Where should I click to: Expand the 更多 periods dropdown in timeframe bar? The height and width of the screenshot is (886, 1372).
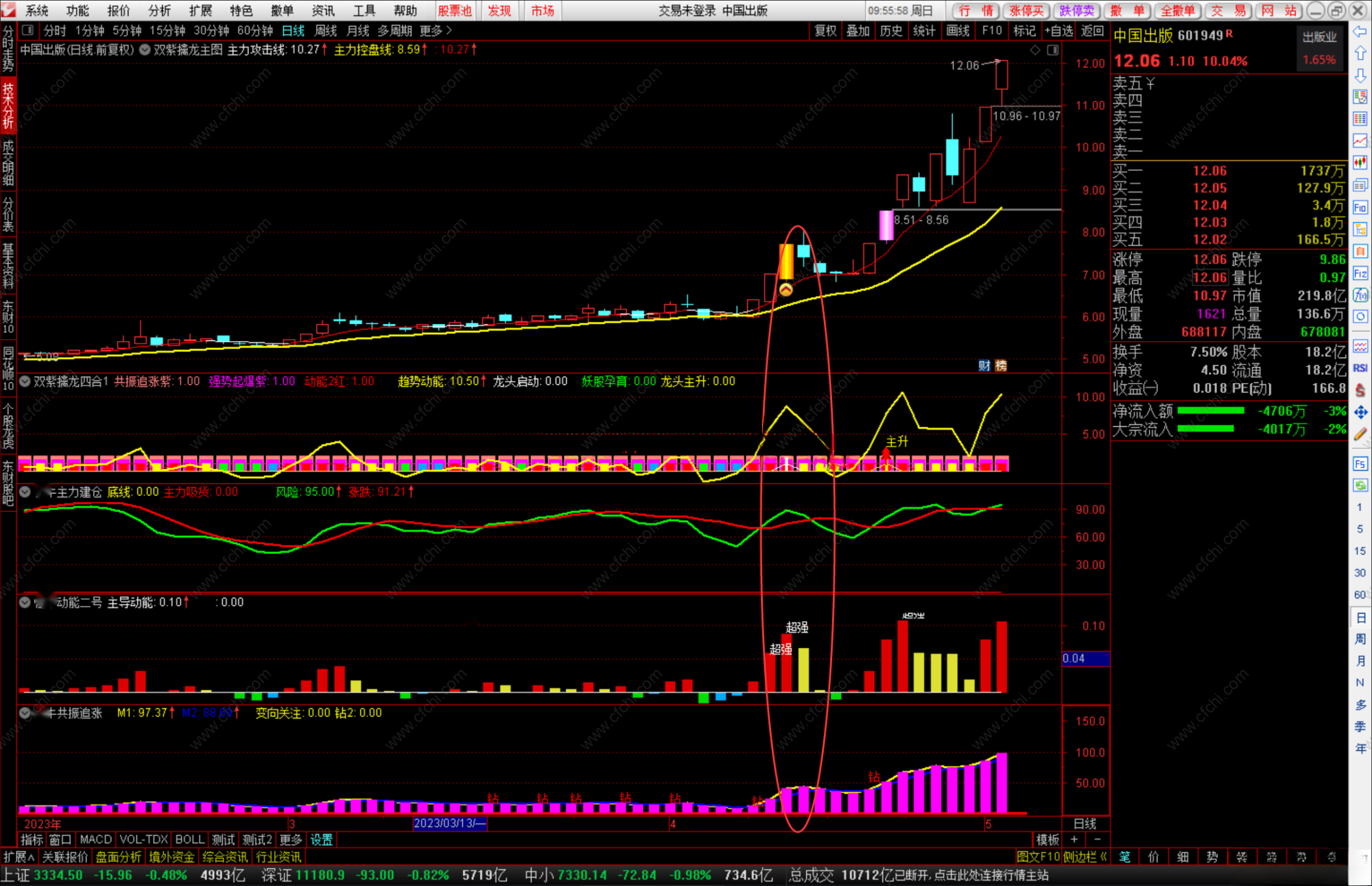[435, 31]
